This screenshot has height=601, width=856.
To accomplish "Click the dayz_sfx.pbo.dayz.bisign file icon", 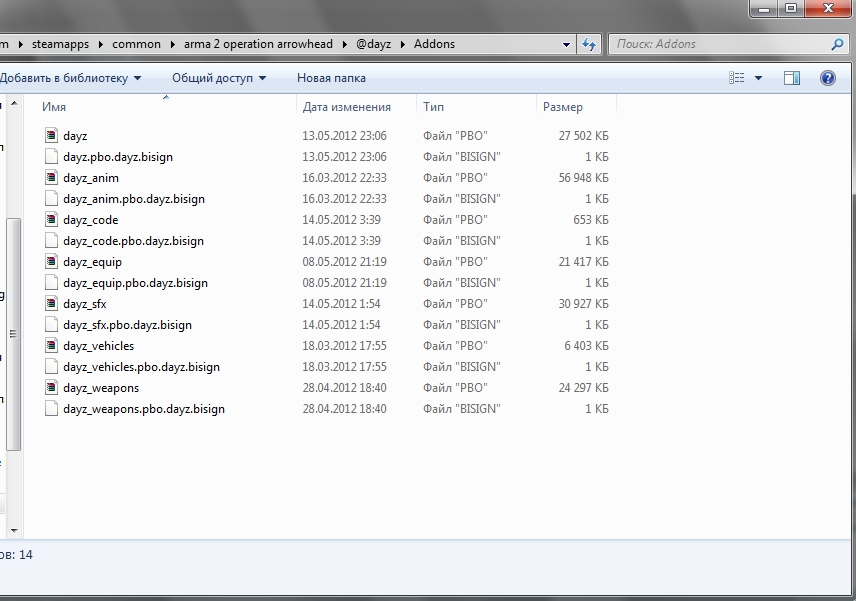I will pos(51,325).
